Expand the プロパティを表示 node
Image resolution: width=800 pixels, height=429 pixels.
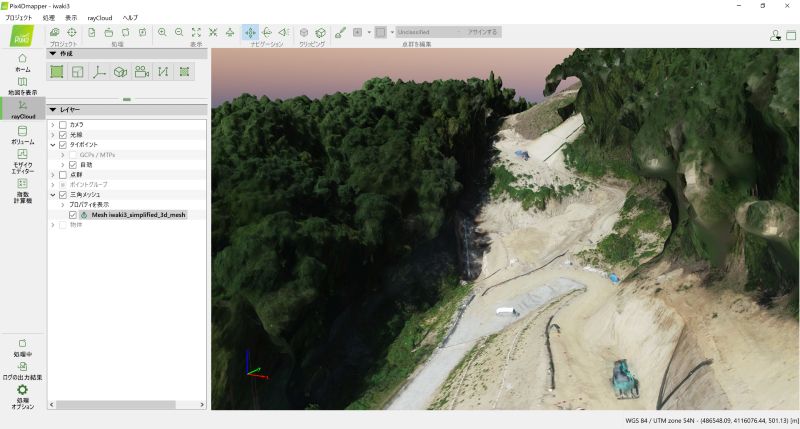click(x=62, y=204)
